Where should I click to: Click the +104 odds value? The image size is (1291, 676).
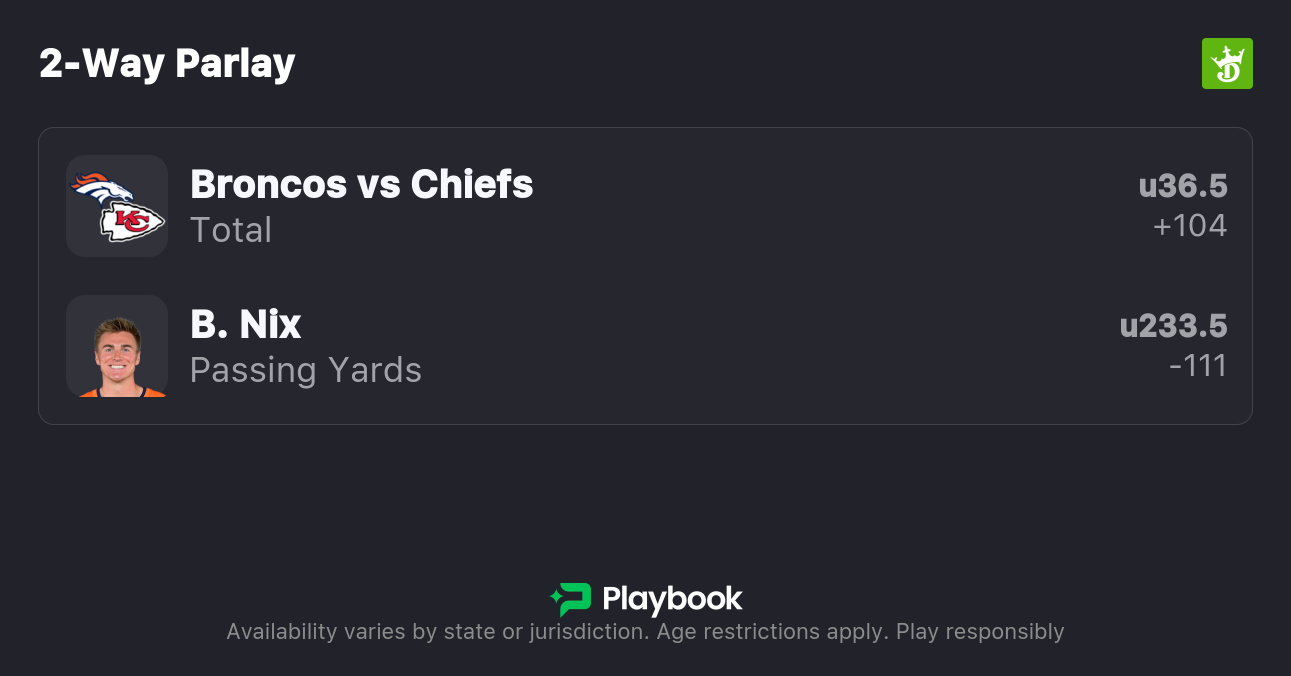click(1189, 226)
